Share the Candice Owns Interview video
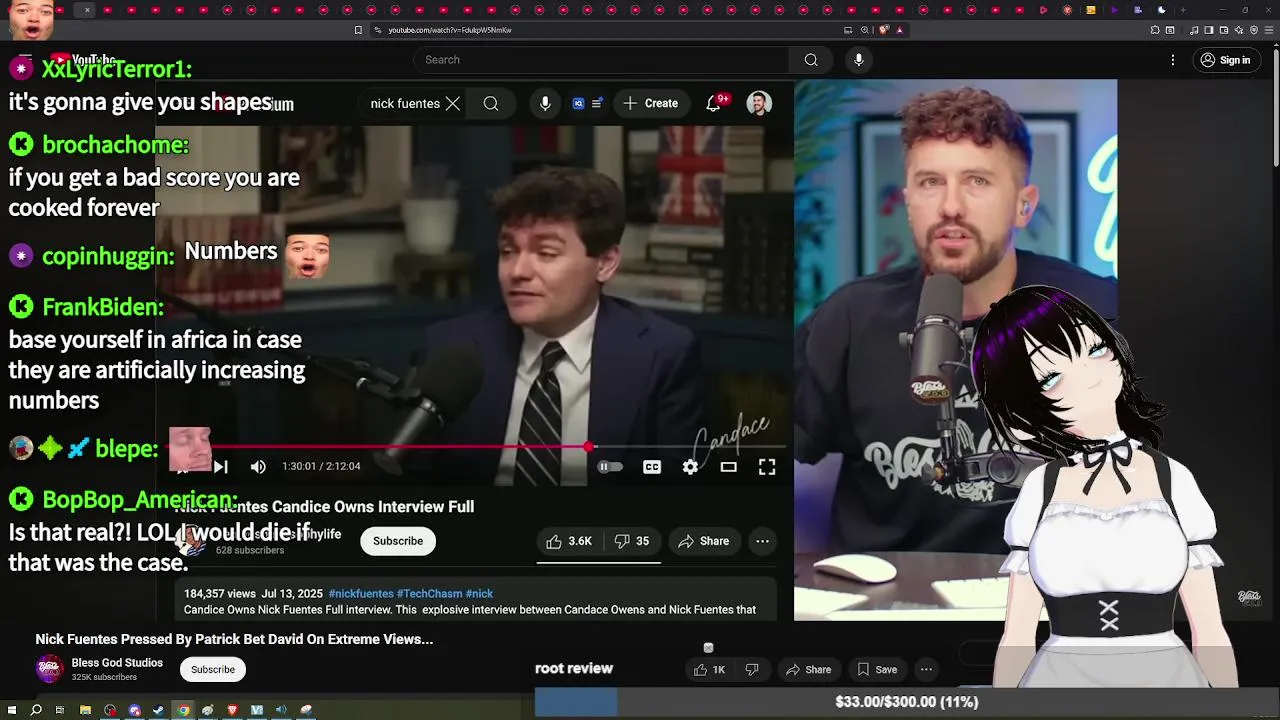 point(704,541)
